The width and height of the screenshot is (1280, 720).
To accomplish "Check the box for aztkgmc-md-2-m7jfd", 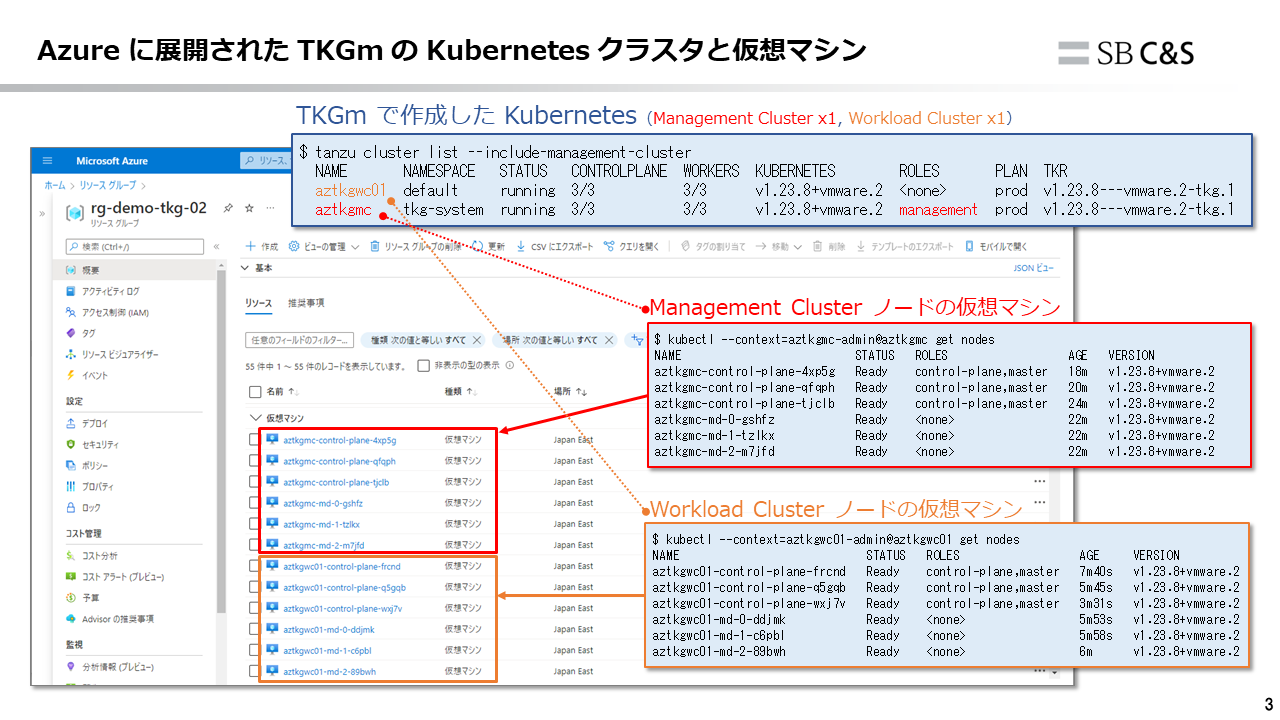I will [x=255, y=545].
